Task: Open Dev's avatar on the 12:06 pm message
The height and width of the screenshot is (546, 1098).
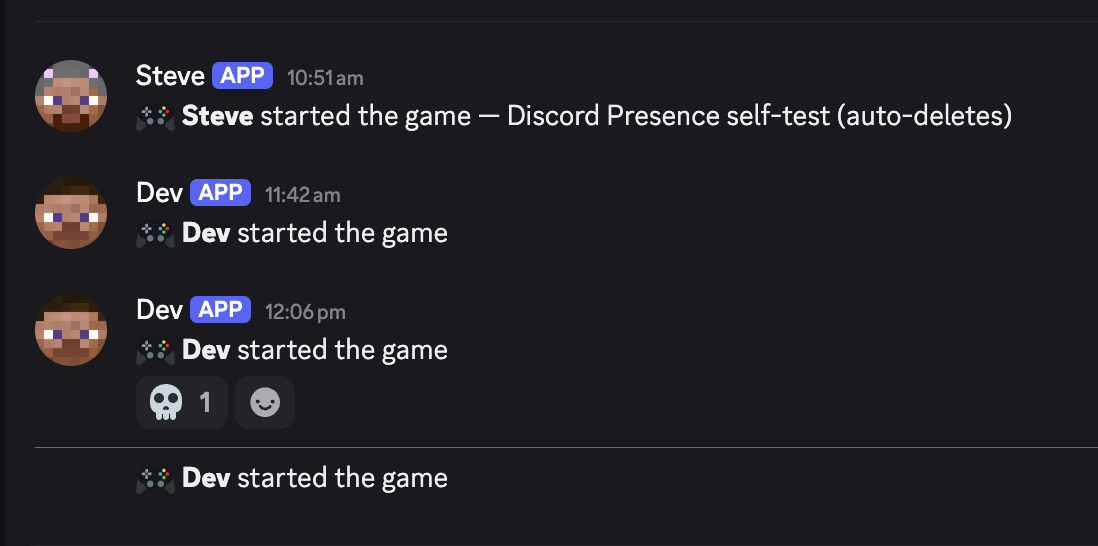Action: [x=71, y=330]
